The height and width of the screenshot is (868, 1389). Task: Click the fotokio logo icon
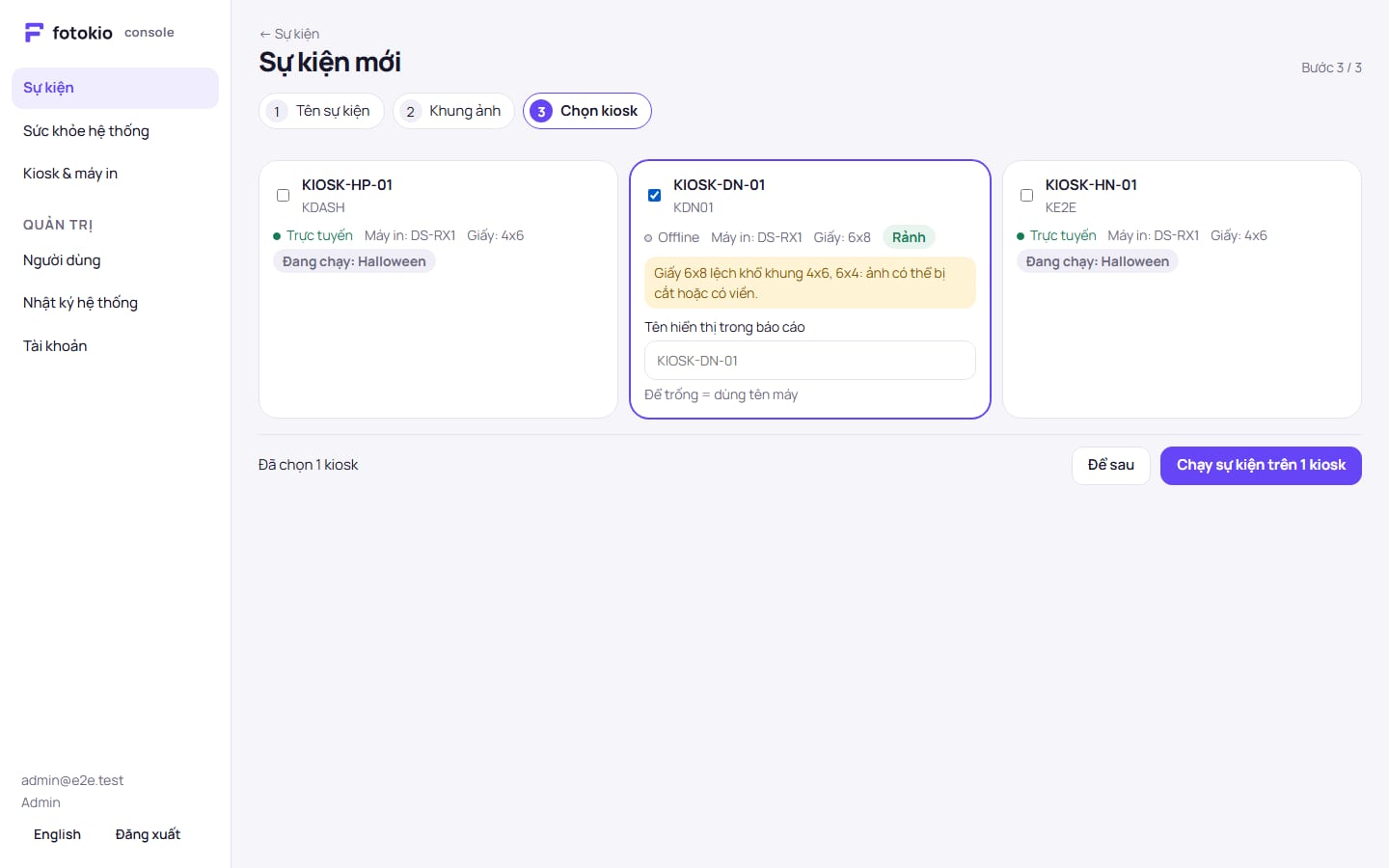coord(34,33)
